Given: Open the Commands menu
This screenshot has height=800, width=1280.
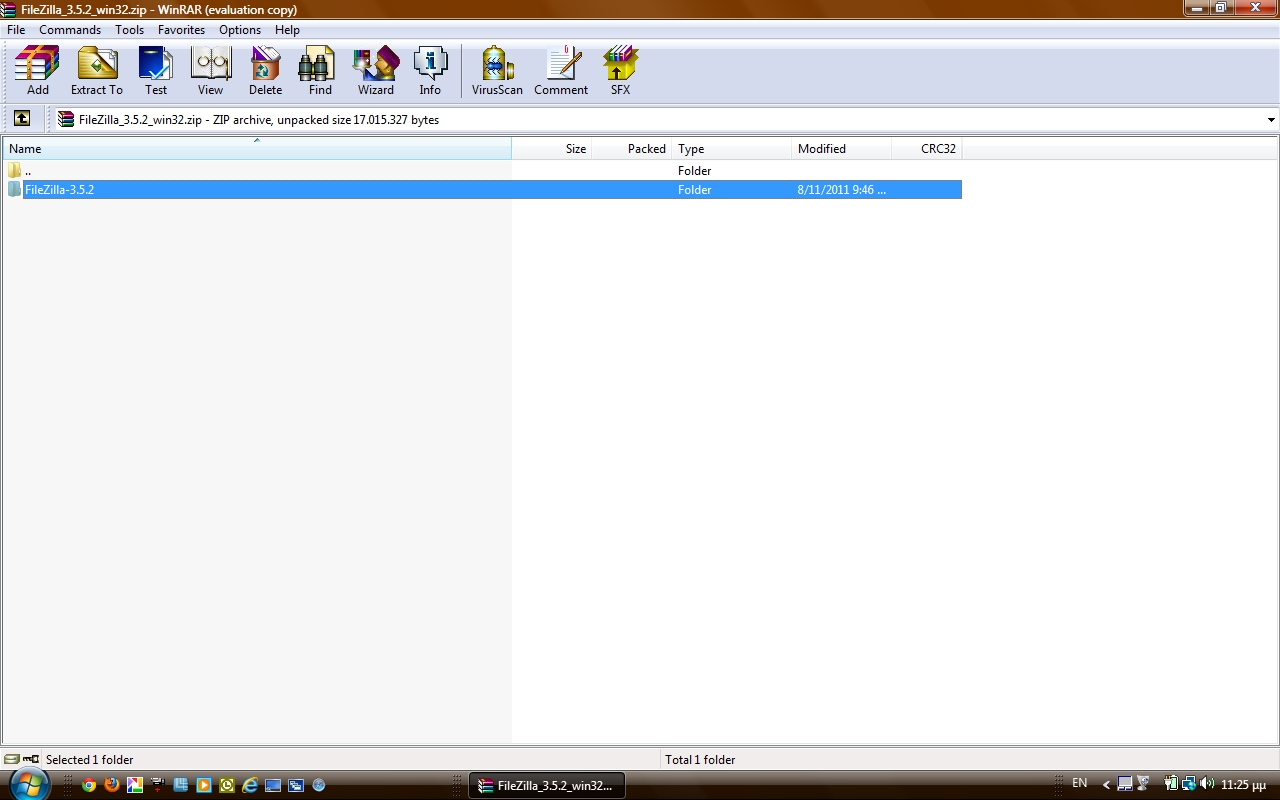Looking at the screenshot, I should (70, 30).
